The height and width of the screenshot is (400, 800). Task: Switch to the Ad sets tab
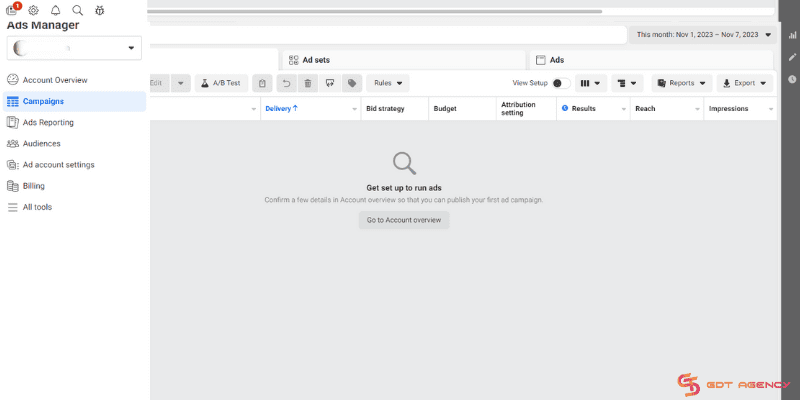coord(404,60)
